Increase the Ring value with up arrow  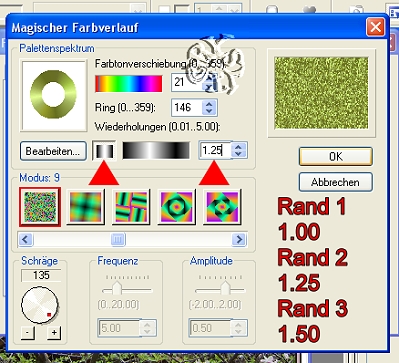click(209, 104)
